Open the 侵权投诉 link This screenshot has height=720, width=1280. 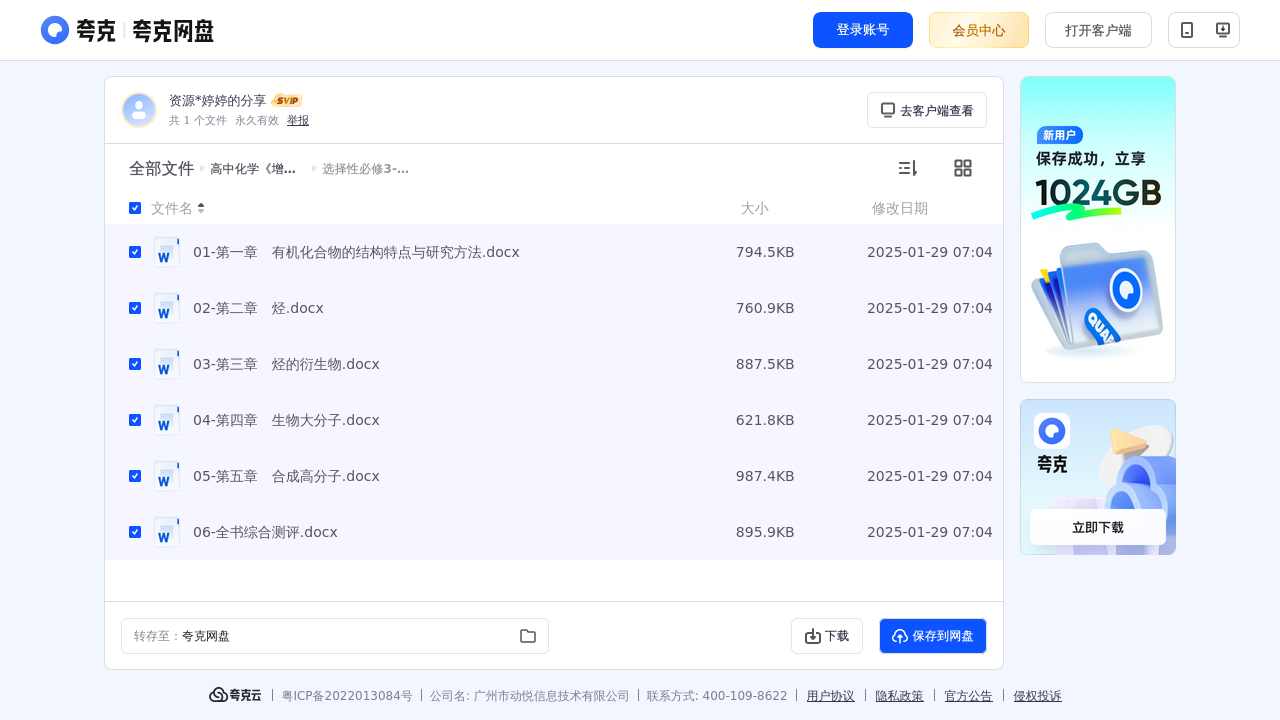(x=1038, y=696)
